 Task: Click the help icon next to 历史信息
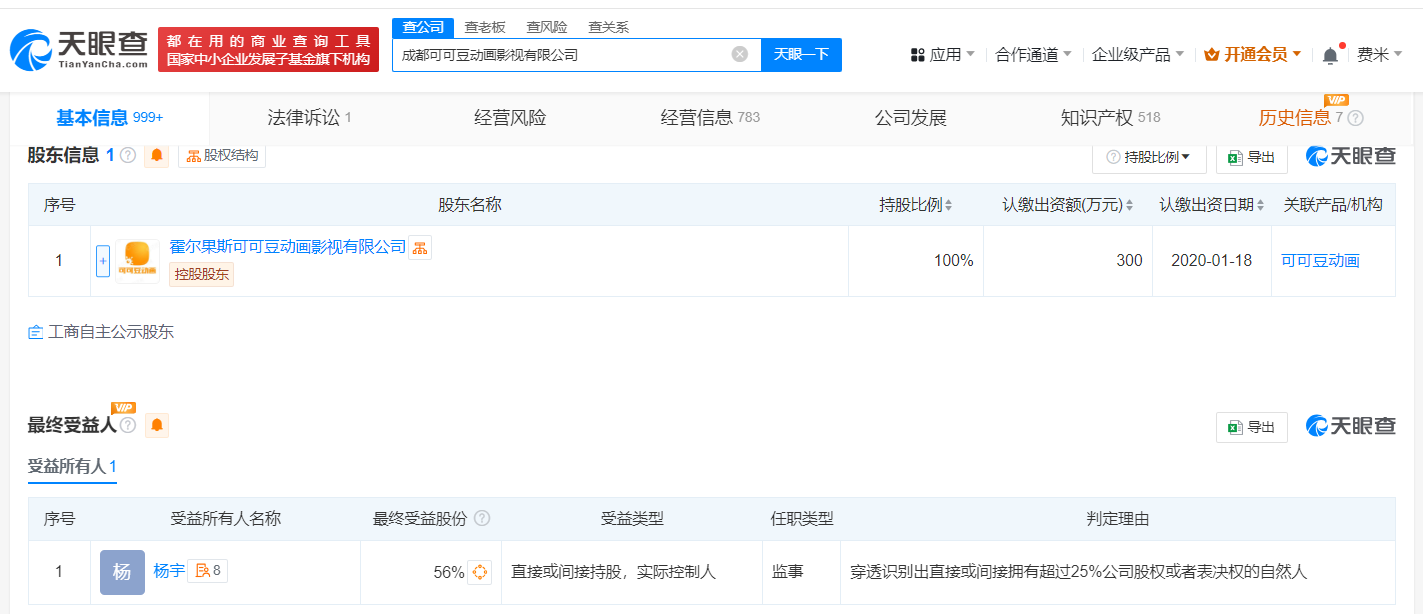(x=1356, y=118)
